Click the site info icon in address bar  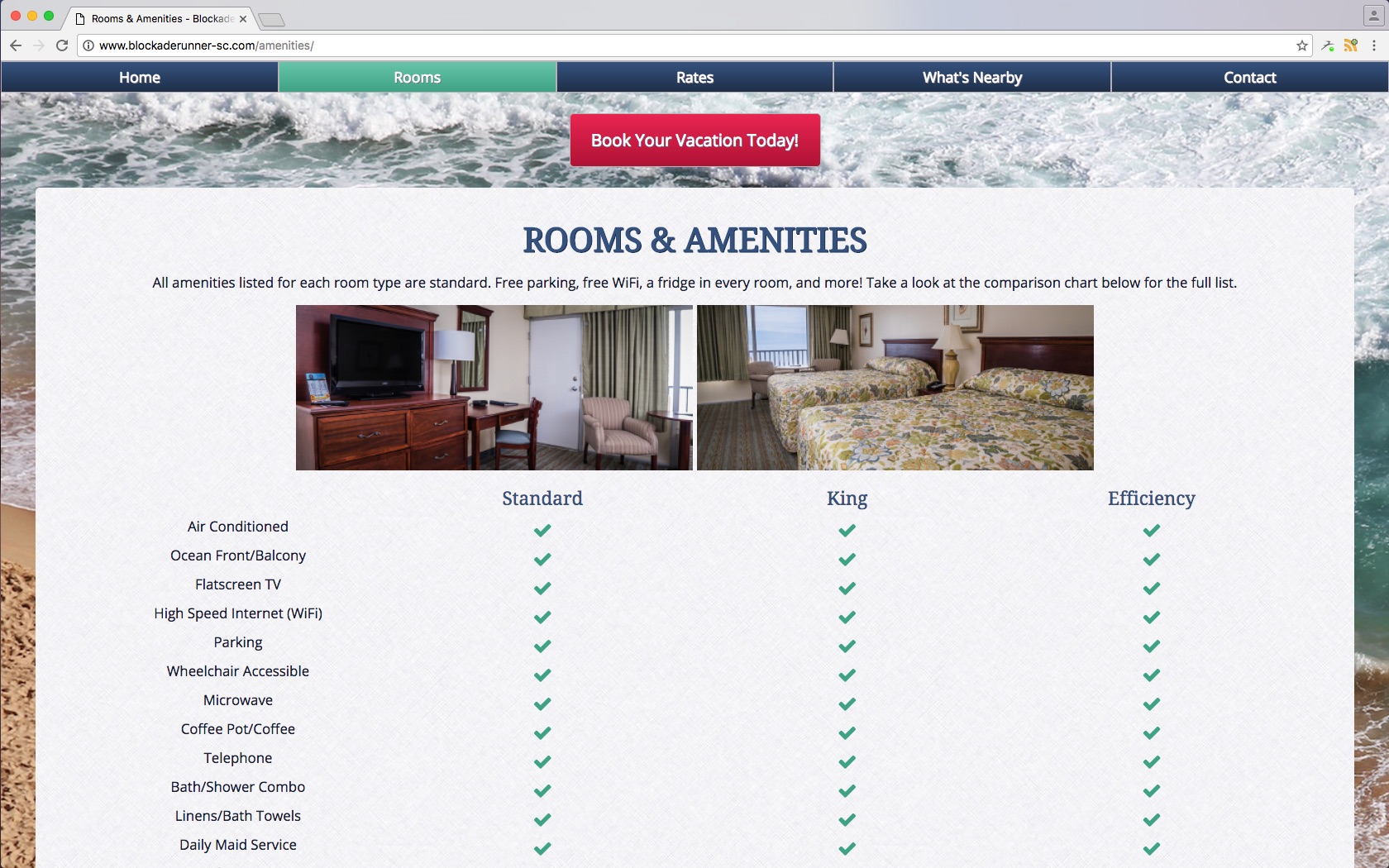(x=88, y=45)
